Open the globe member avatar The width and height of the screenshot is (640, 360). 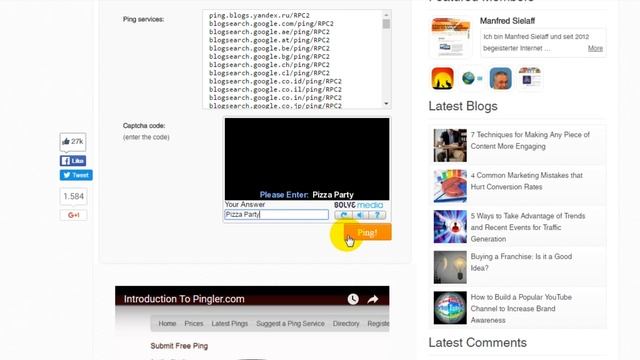coord(471,78)
